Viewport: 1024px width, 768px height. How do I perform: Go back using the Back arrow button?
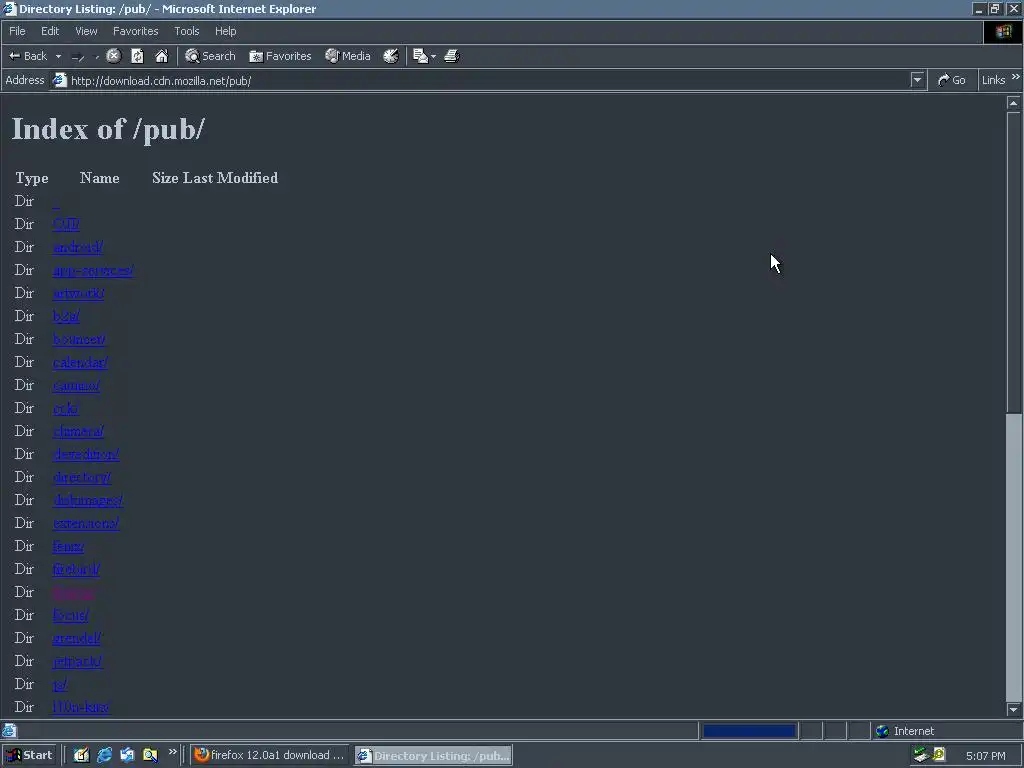pyautogui.click(x=28, y=56)
